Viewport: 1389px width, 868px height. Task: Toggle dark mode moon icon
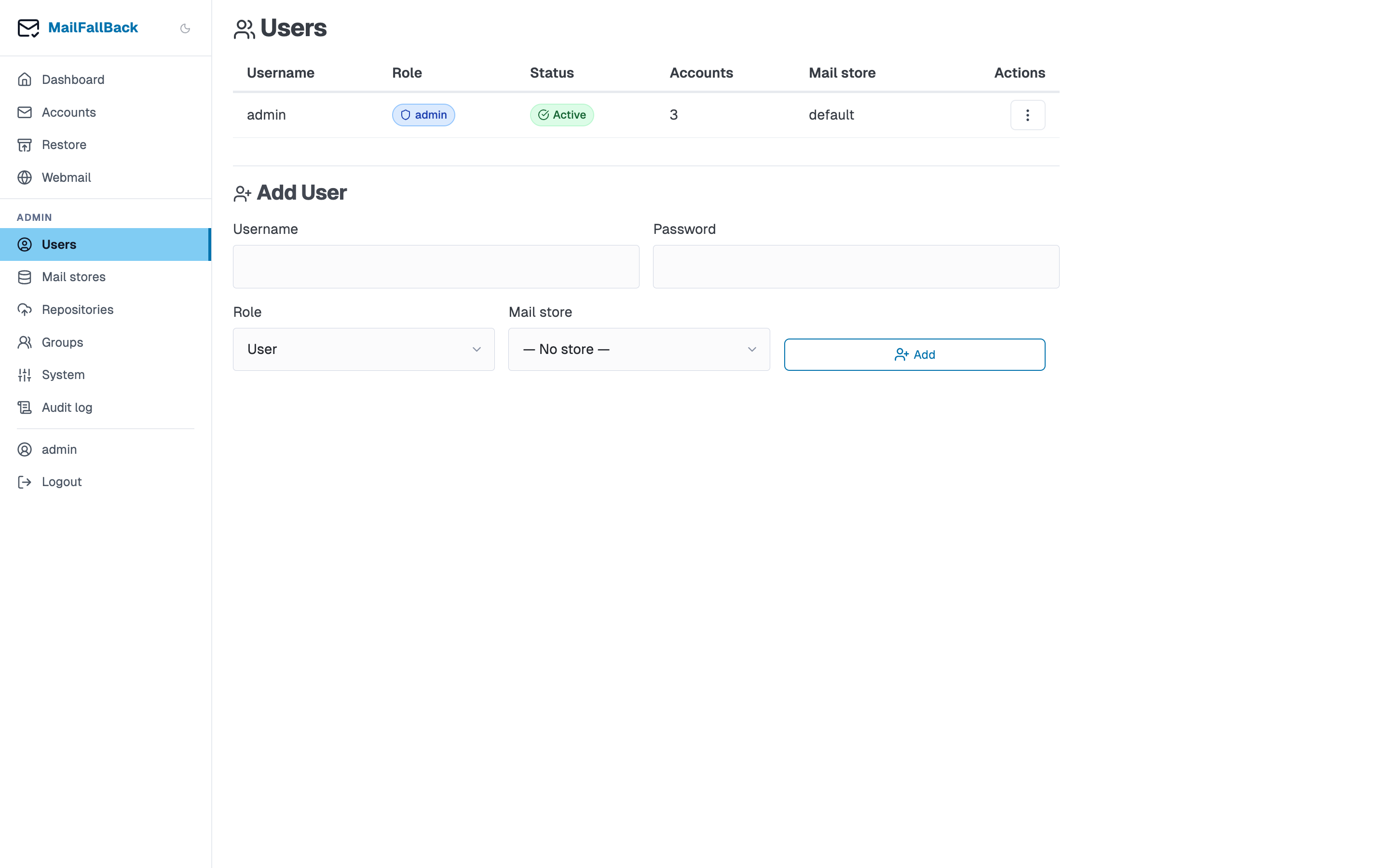point(185,28)
